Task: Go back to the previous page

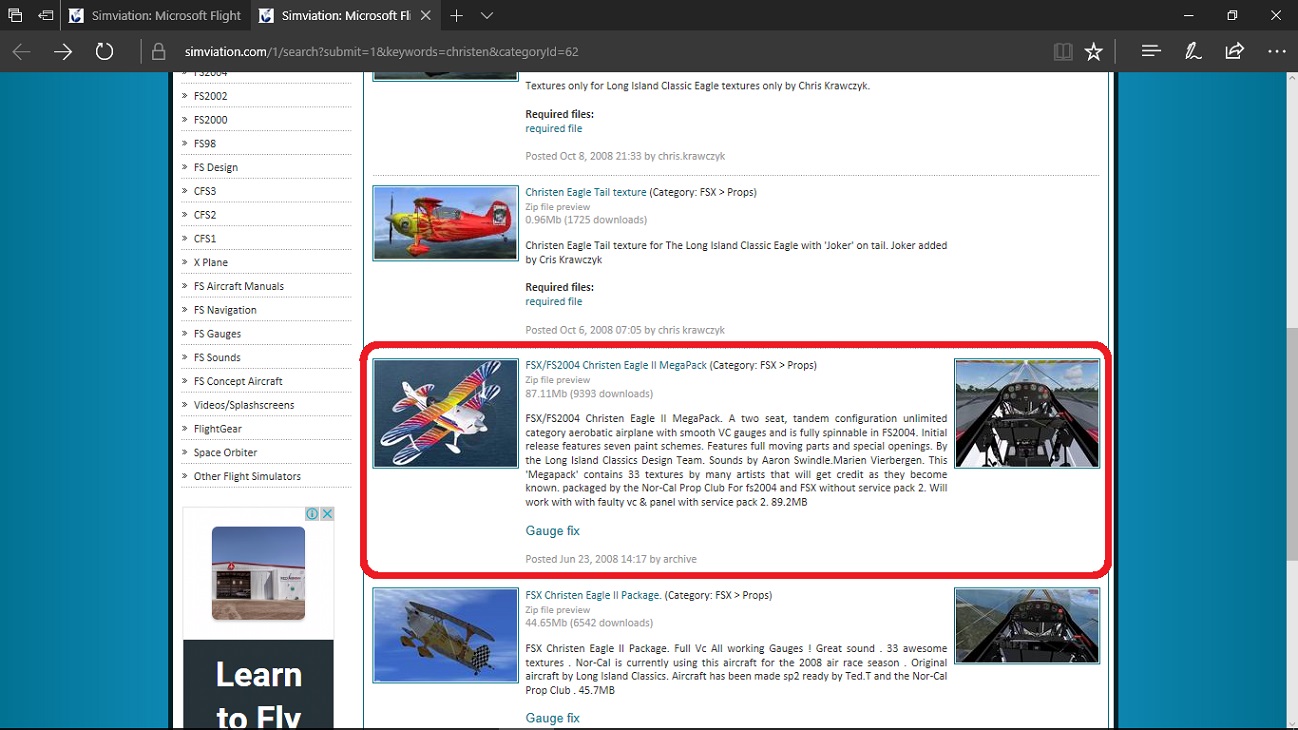Action: [x=21, y=52]
